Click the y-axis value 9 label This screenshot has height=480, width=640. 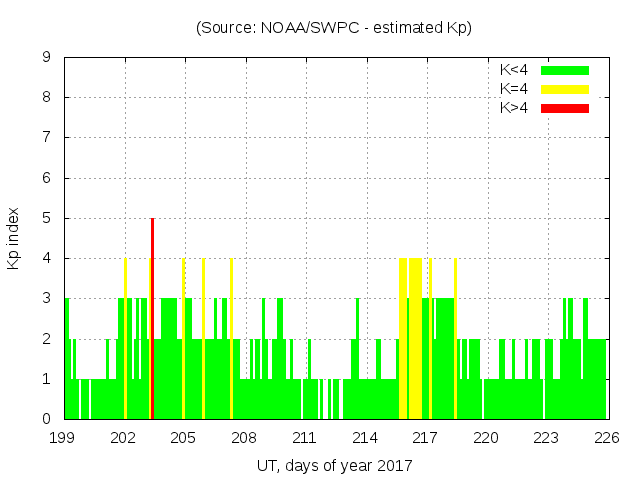[47, 57]
